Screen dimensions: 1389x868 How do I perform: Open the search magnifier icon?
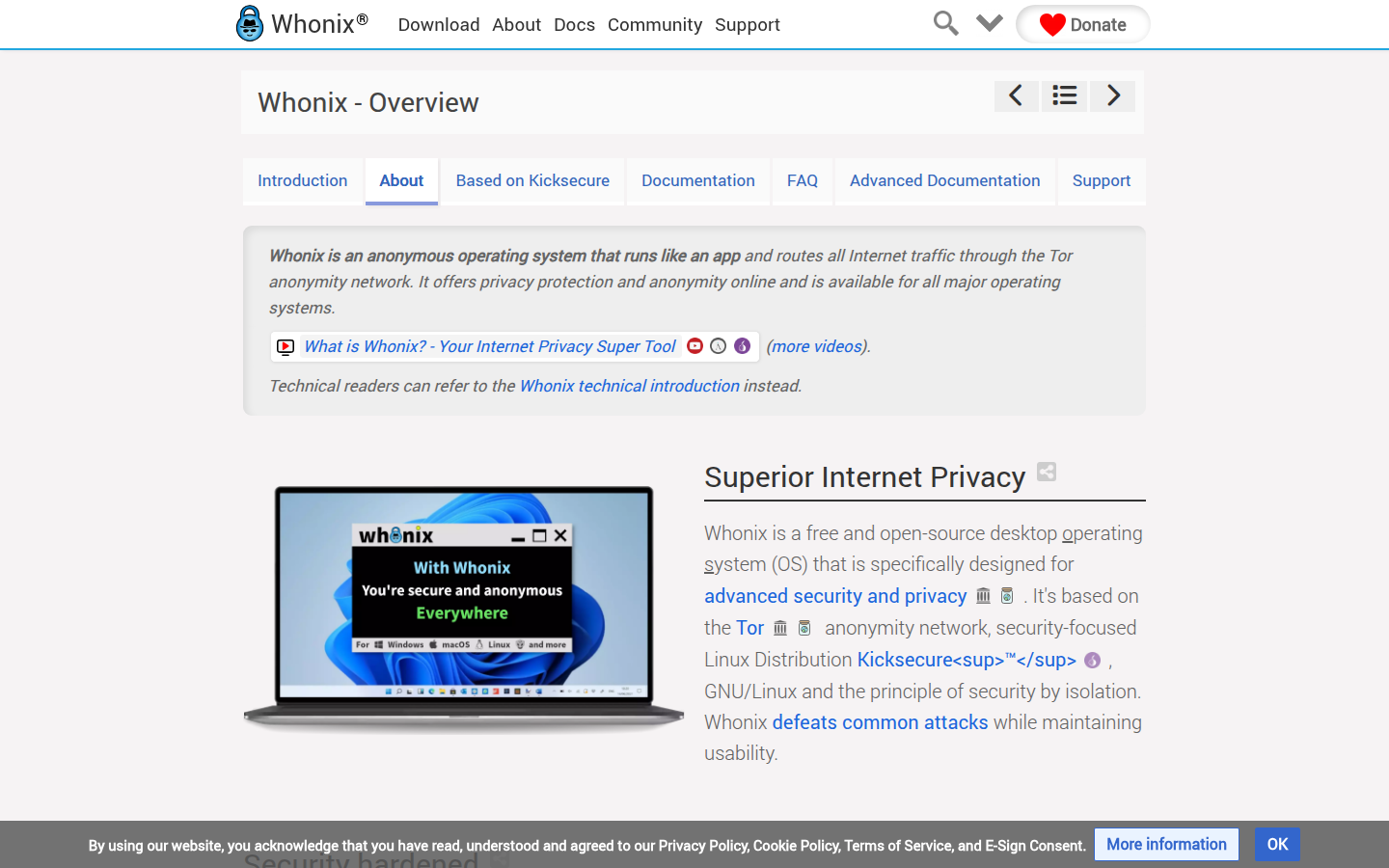click(x=945, y=23)
